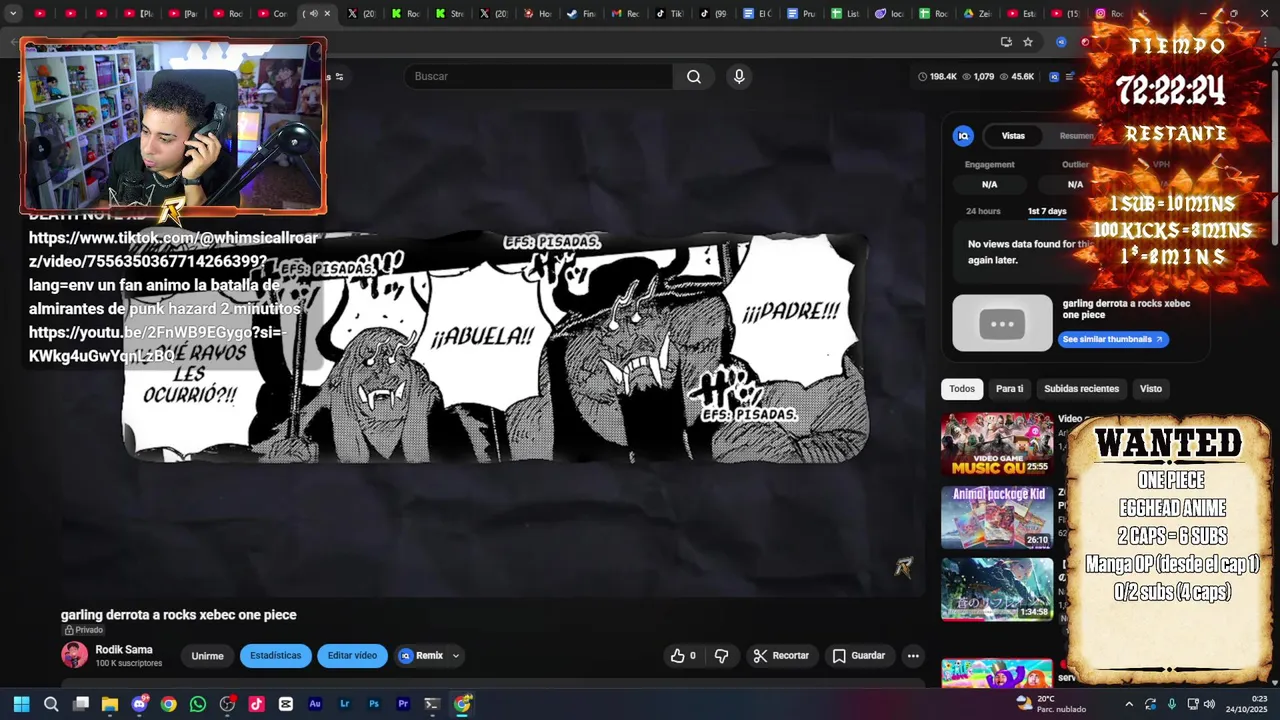Close the currently active browser tab
The width and height of the screenshot is (1280, 720).
(327, 14)
